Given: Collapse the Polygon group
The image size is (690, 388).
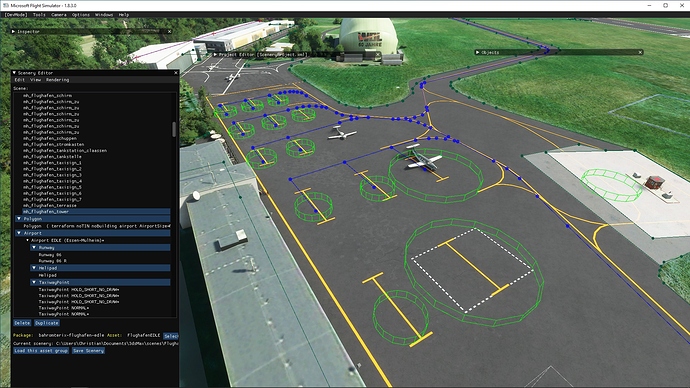Looking at the screenshot, I should [x=19, y=219].
